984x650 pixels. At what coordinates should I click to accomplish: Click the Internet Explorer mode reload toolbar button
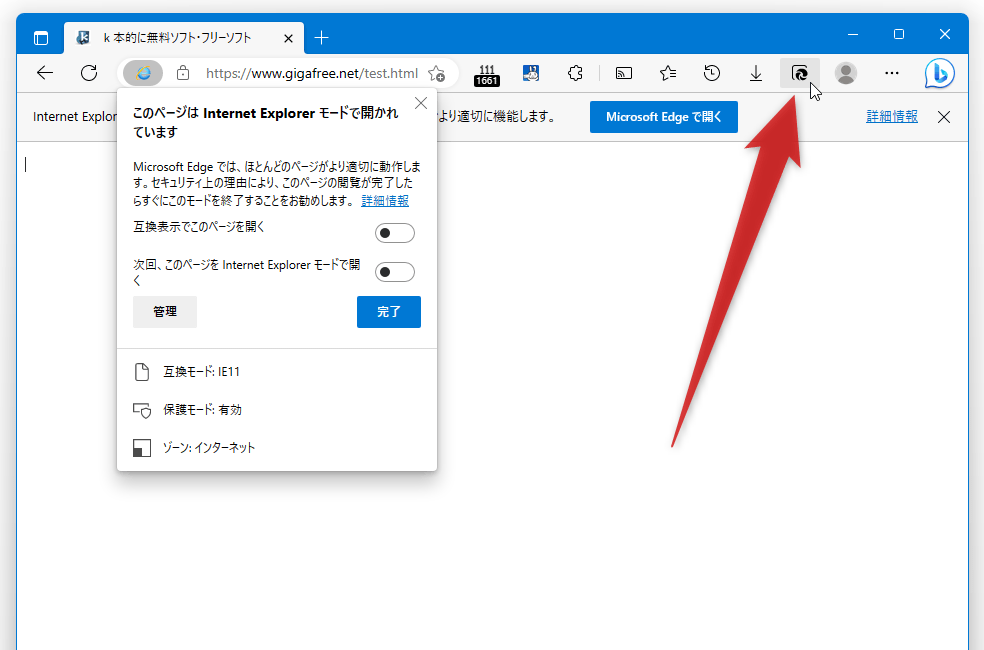tap(800, 73)
